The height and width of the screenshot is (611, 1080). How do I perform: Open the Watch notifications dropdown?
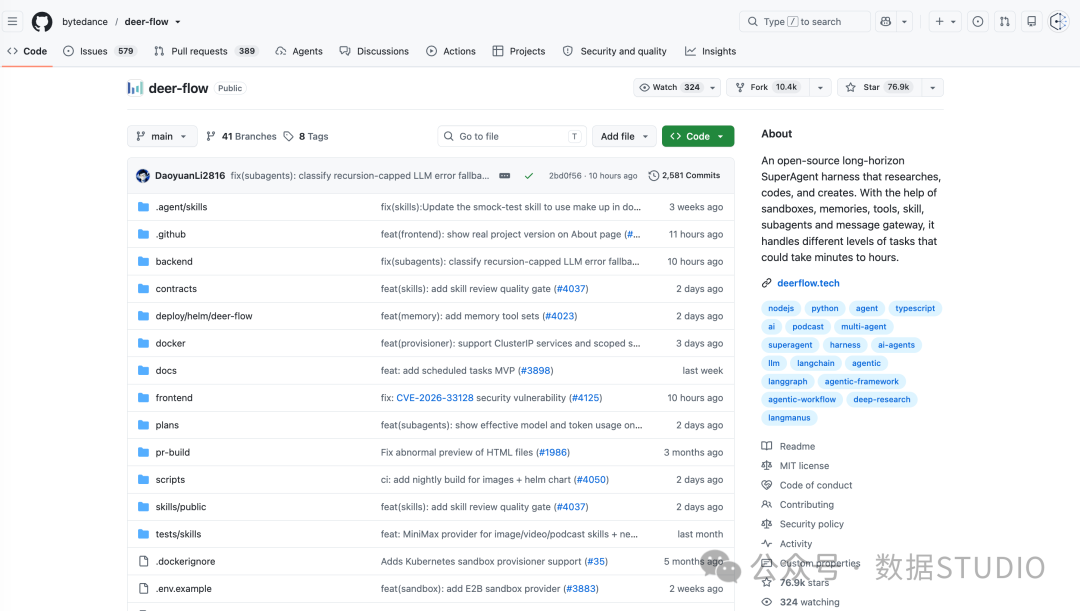(x=677, y=87)
